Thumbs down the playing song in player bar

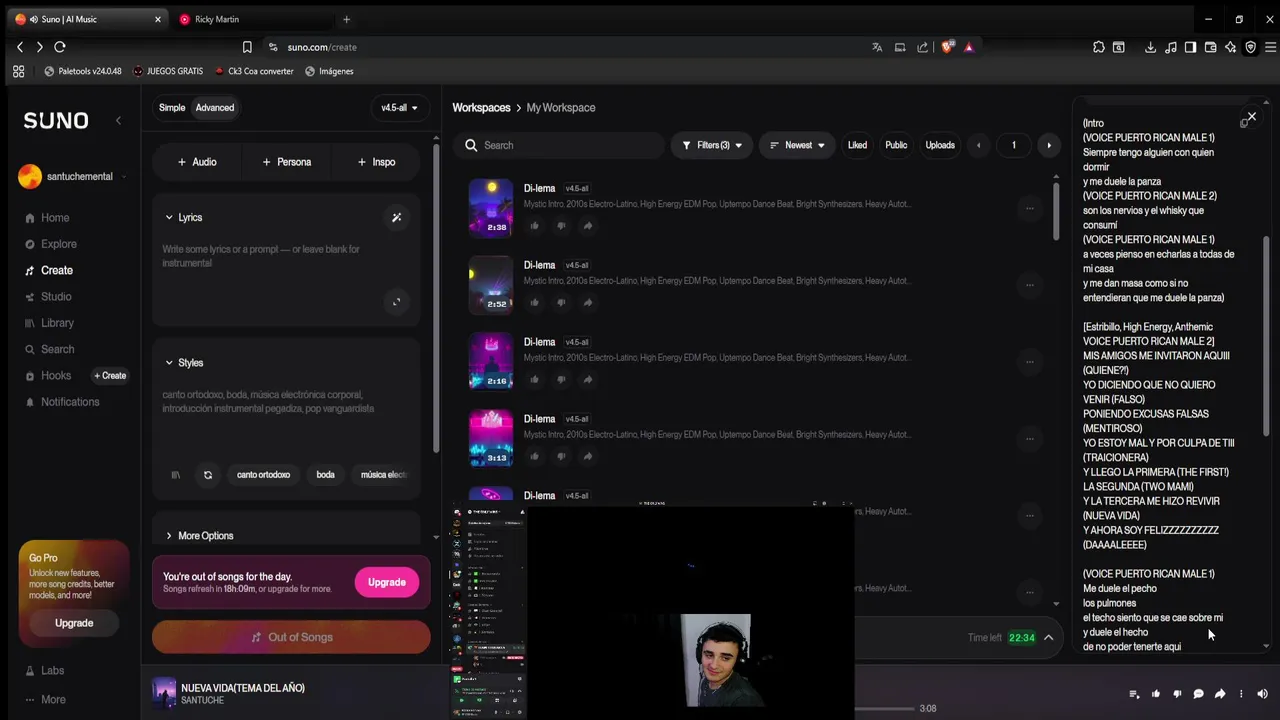(1177, 694)
